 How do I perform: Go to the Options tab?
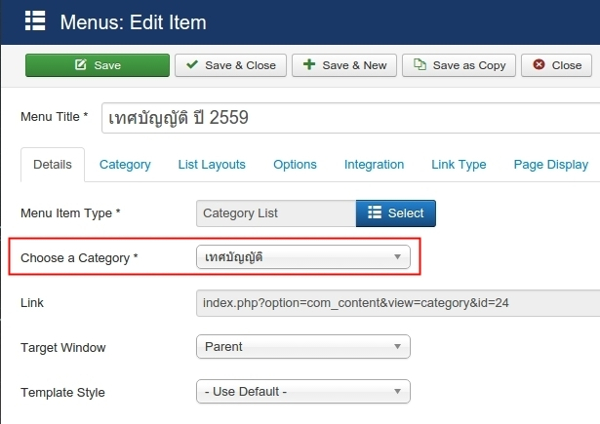tap(295, 165)
